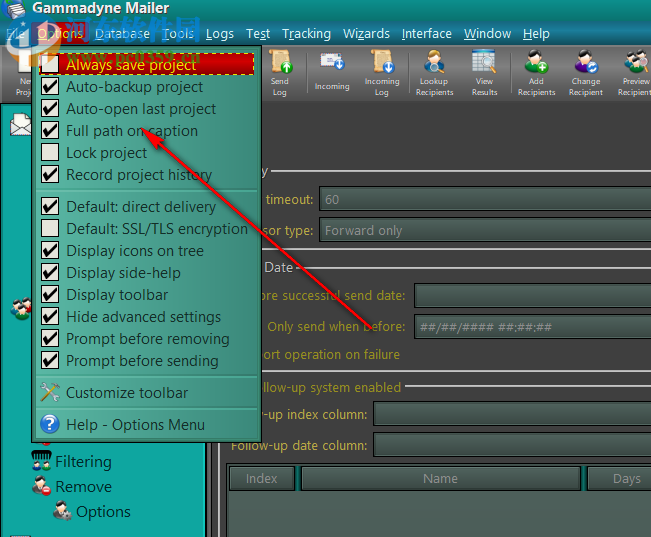Toggle Prompt before sending option
The height and width of the screenshot is (537, 651).
(50, 360)
